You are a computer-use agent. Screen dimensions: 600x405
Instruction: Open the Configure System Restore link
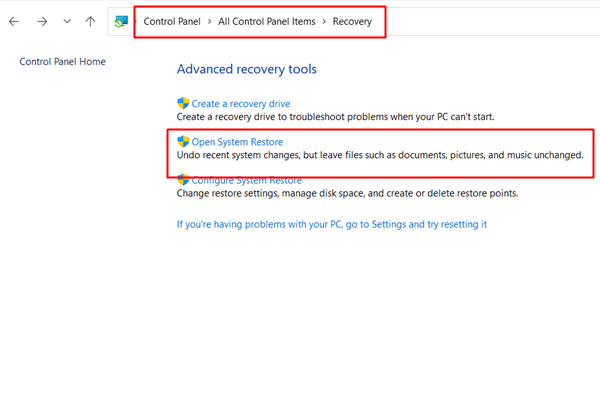click(245, 180)
